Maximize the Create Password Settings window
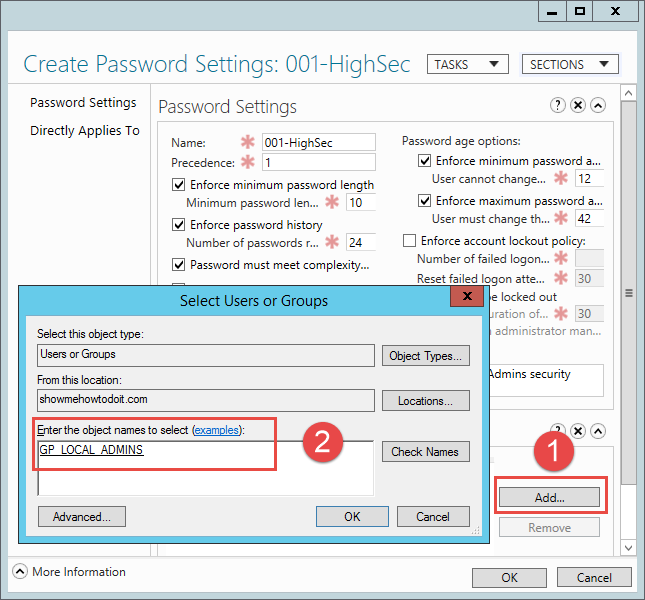Screen dimensions: 645x600 click(580, 11)
